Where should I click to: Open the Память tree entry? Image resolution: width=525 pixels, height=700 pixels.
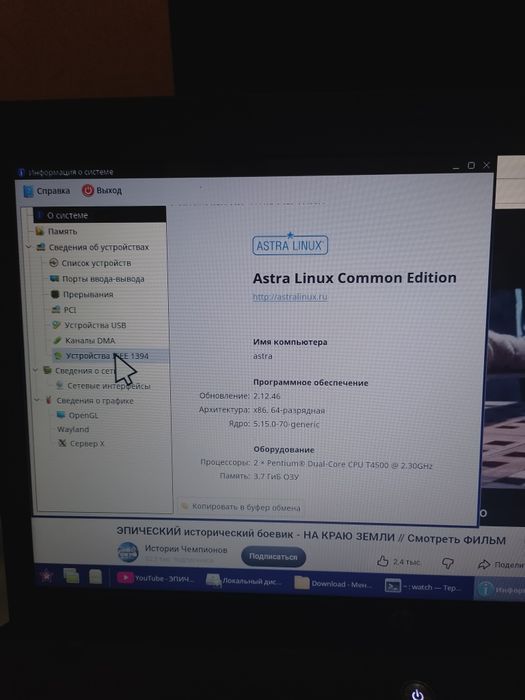click(62, 231)
